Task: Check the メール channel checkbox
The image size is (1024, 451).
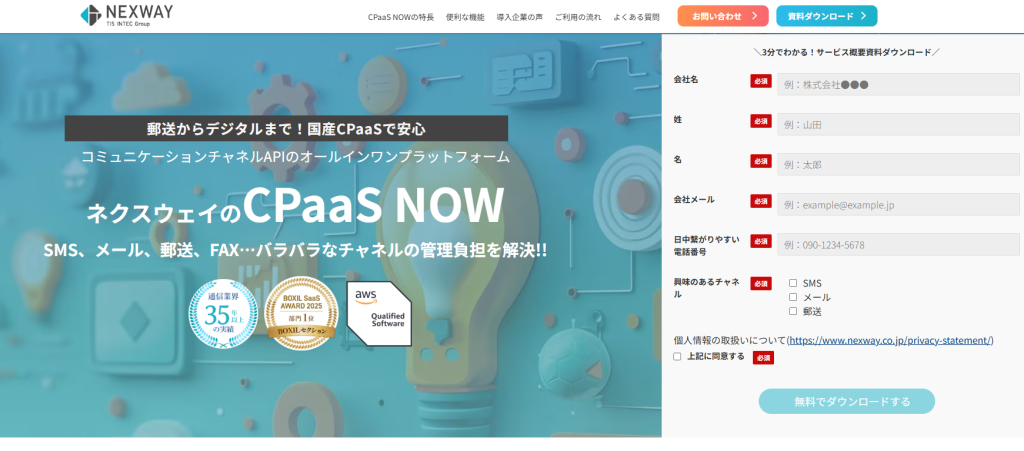Action: [x=793, y=297]
